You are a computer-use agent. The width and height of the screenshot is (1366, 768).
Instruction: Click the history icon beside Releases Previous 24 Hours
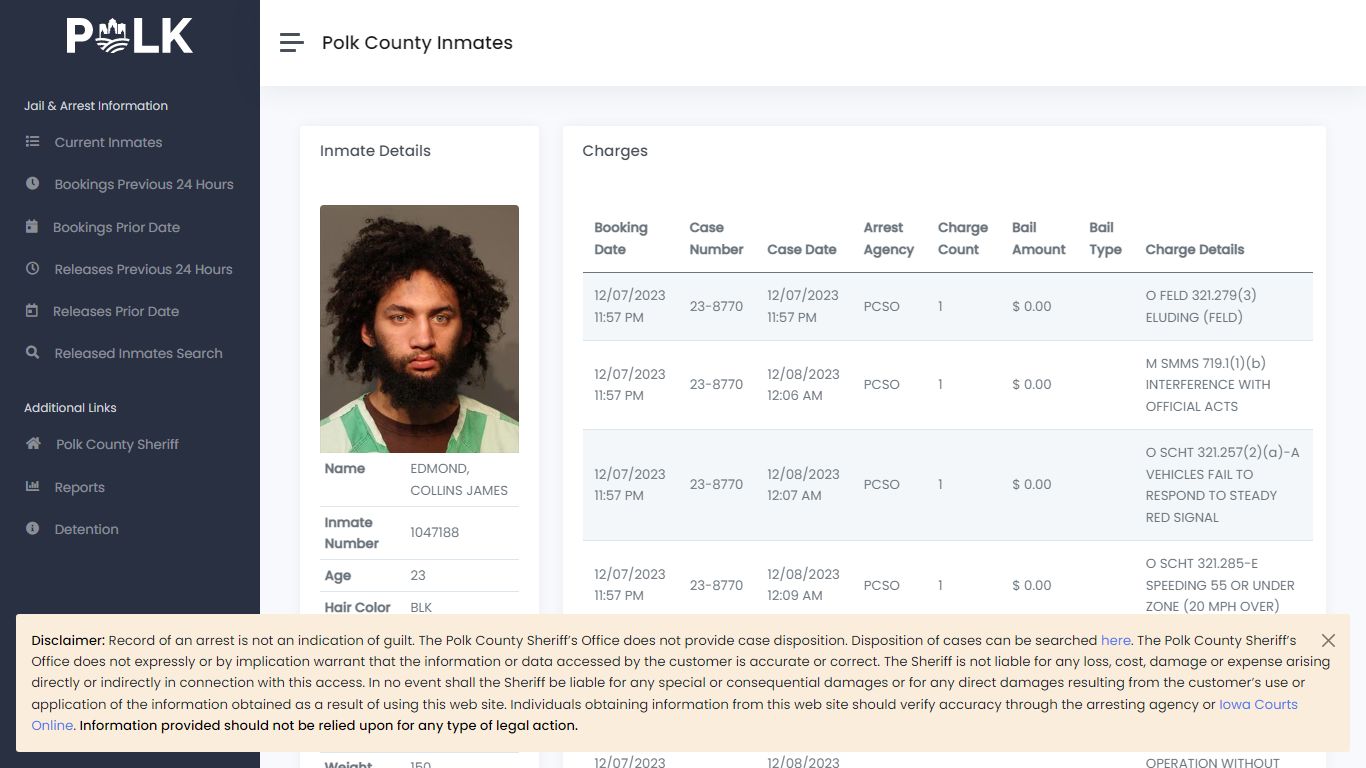pyautogui.click(x=33, y=269)
